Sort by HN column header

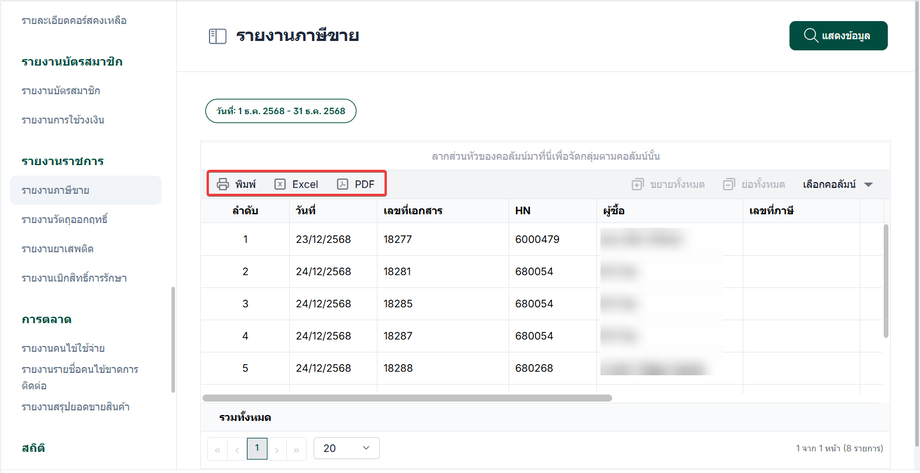(553, 211)
